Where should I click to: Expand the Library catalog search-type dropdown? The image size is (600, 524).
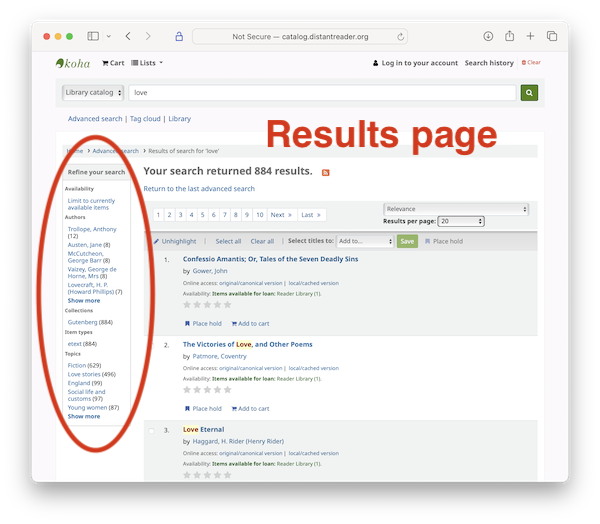91,93
